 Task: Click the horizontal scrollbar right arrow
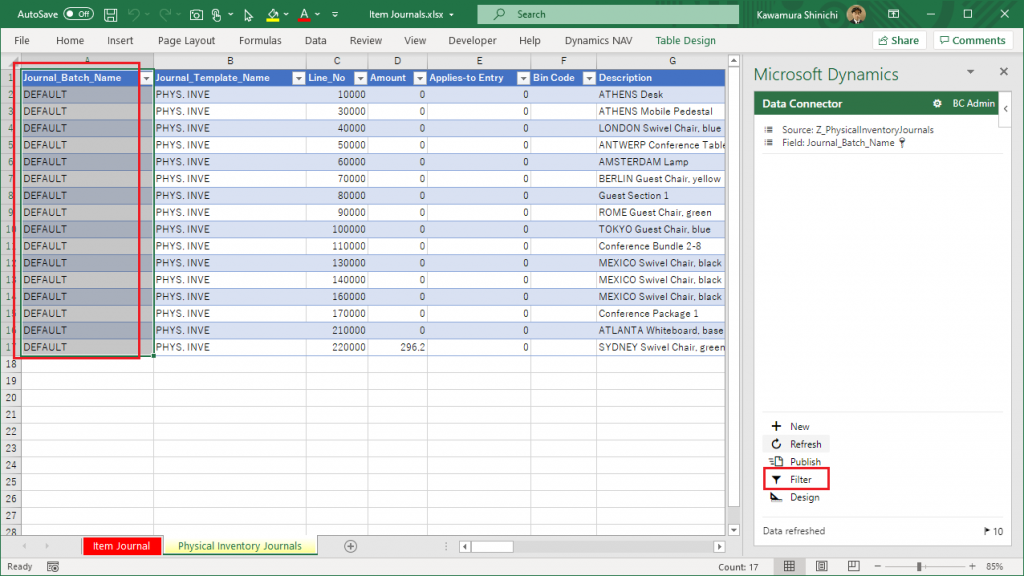coord(719,547)
